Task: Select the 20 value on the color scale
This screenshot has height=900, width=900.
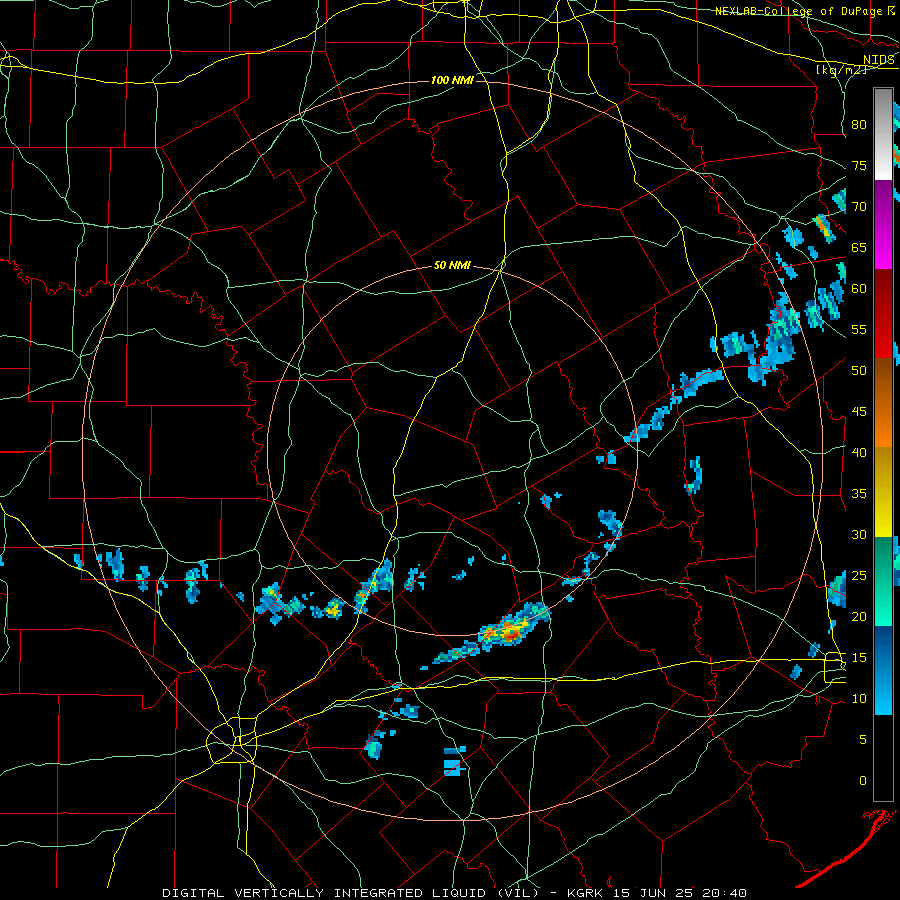Action: tap(859, 617)
